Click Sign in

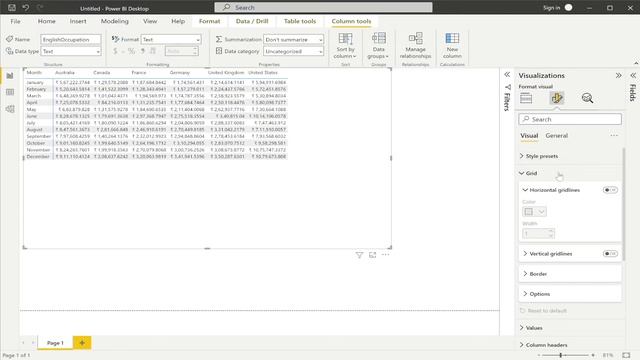(x=551, y=8)
